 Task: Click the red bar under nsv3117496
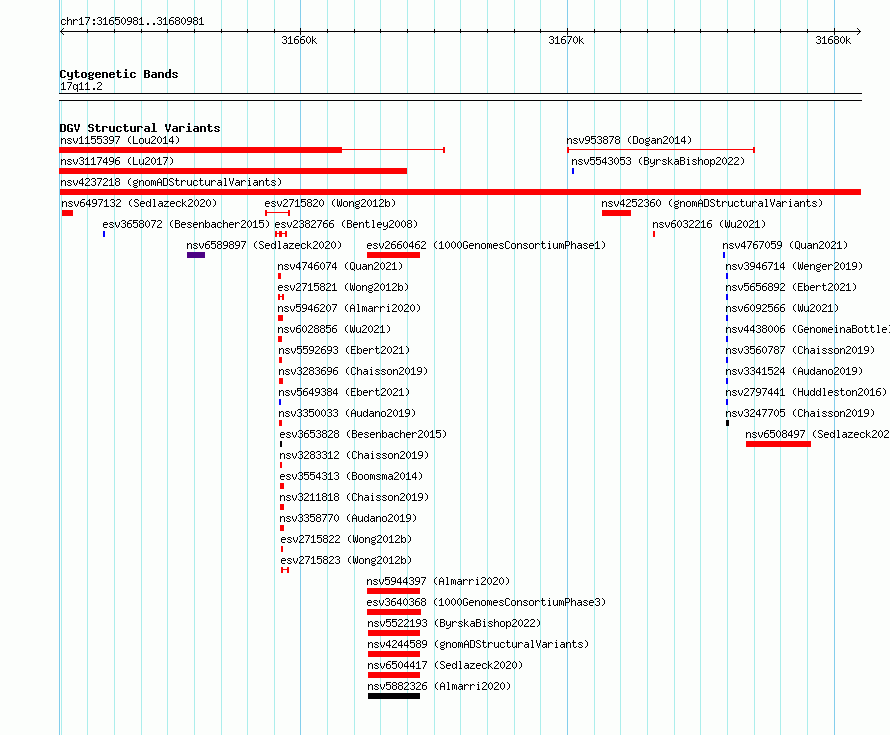coord(233,171)
